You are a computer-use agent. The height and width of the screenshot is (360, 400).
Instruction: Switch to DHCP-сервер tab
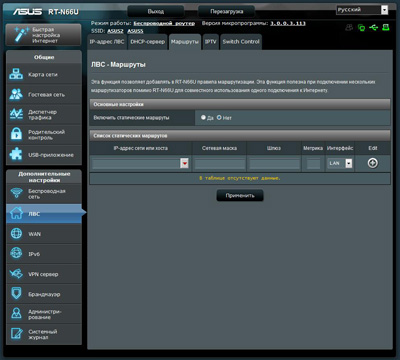click(148, 42)
